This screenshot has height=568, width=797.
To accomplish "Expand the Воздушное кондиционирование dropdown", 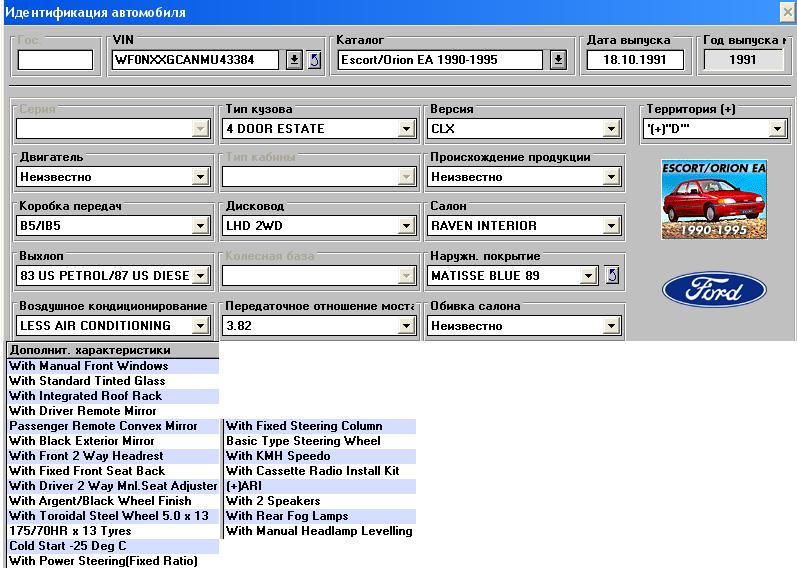I will [x=200, y=325].
